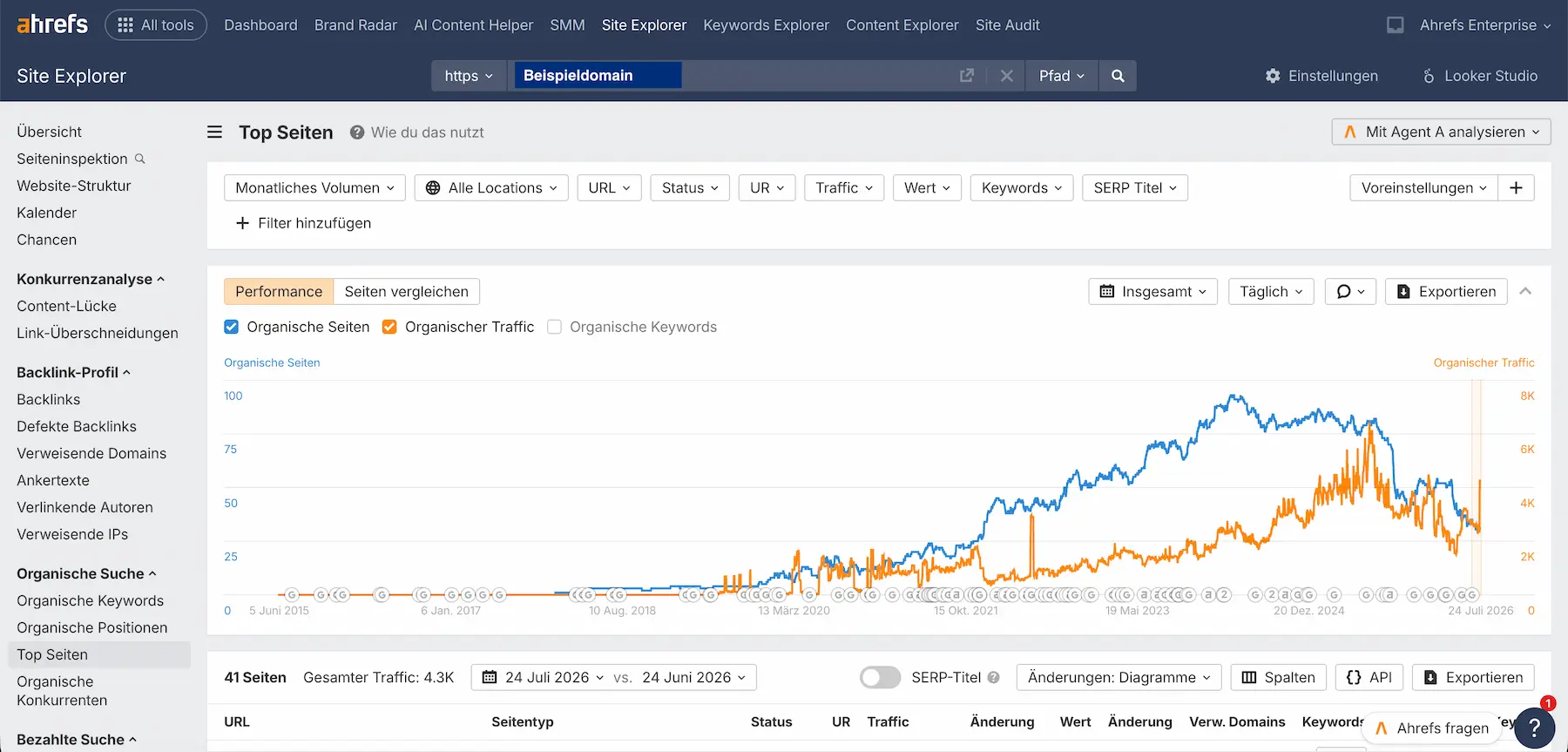Screen dimensions: 1568x752
Task: Open Voreinstellungen dropdown
Action: [1424, 188]
